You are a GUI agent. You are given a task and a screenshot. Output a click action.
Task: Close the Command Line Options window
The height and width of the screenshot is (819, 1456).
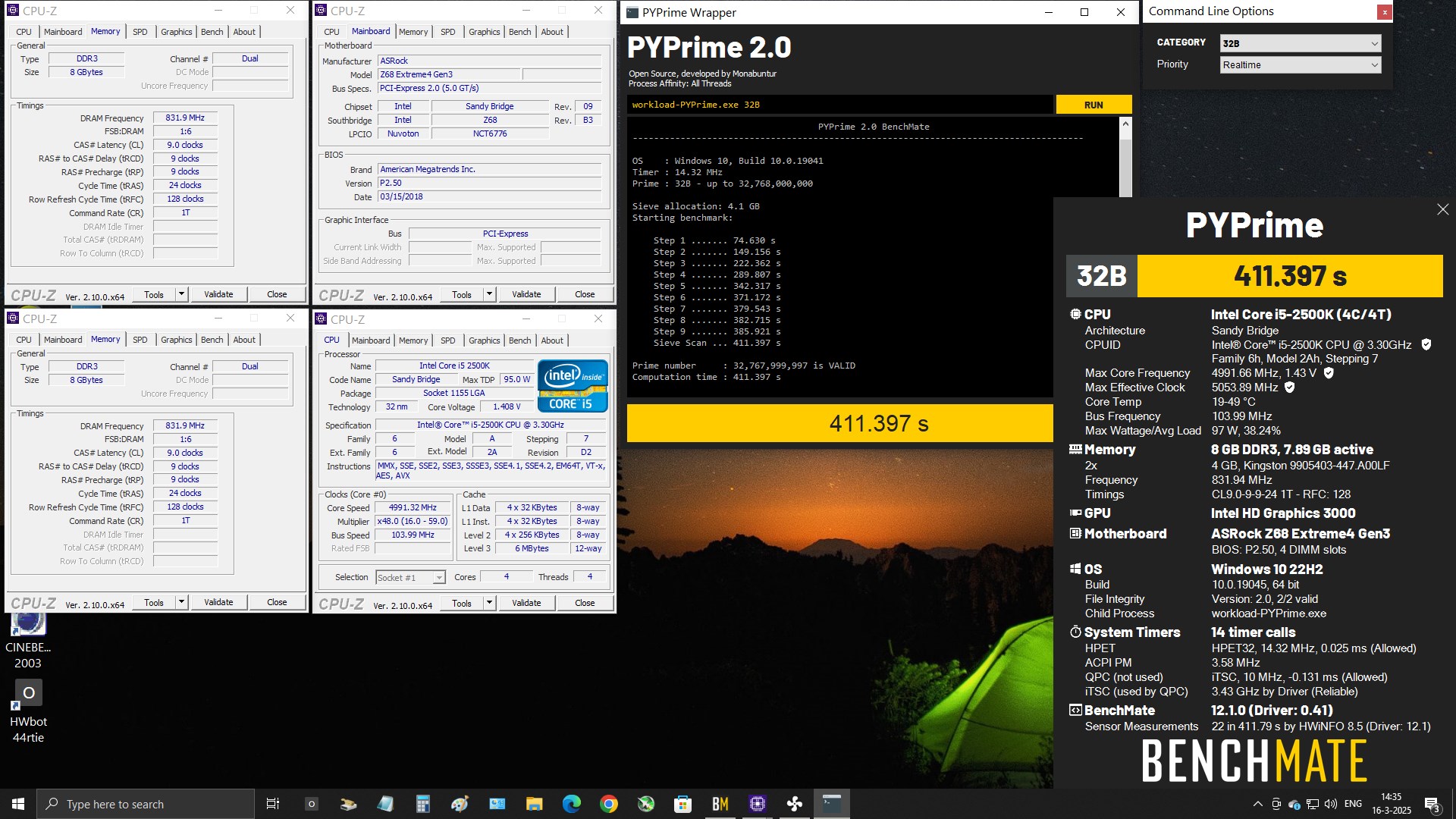[x=1385, y=12]
